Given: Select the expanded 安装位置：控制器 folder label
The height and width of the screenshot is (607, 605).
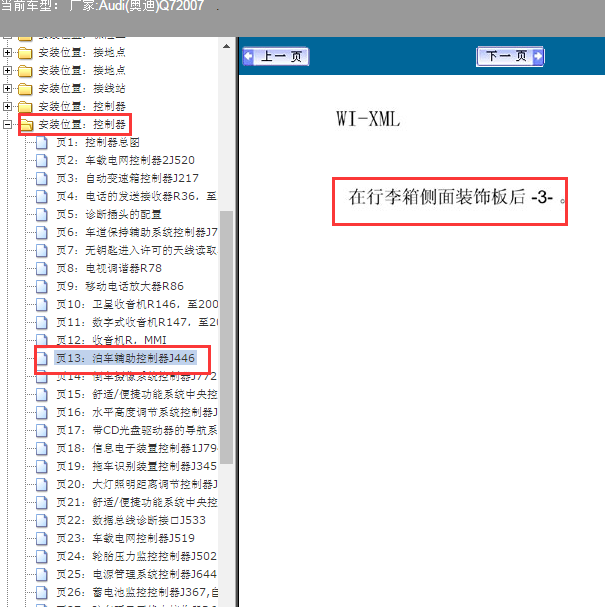Looking at the screenshot, I should (82, 124).
